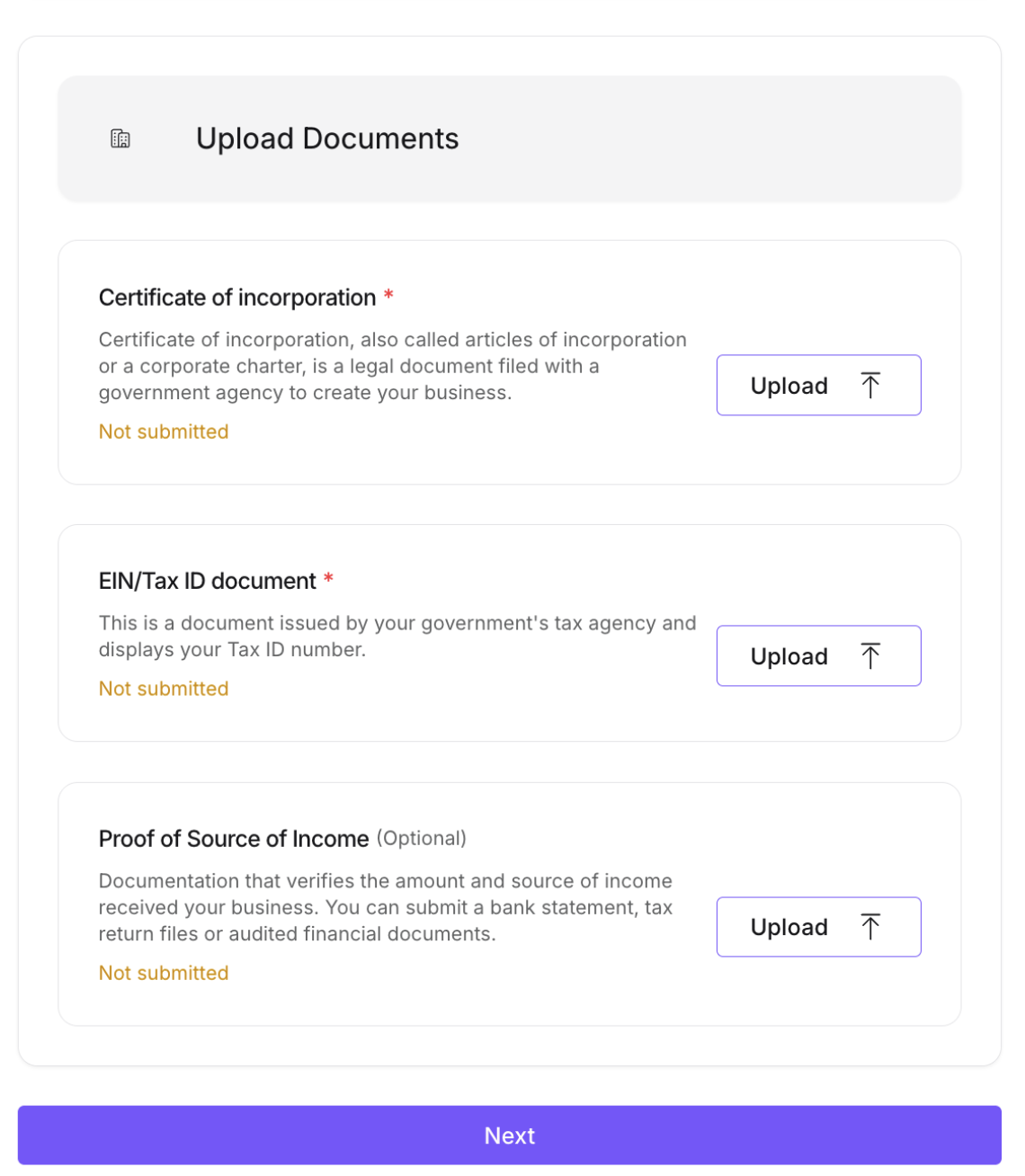Click the building icon beside Upload Documents

click(x=120, y=138)
